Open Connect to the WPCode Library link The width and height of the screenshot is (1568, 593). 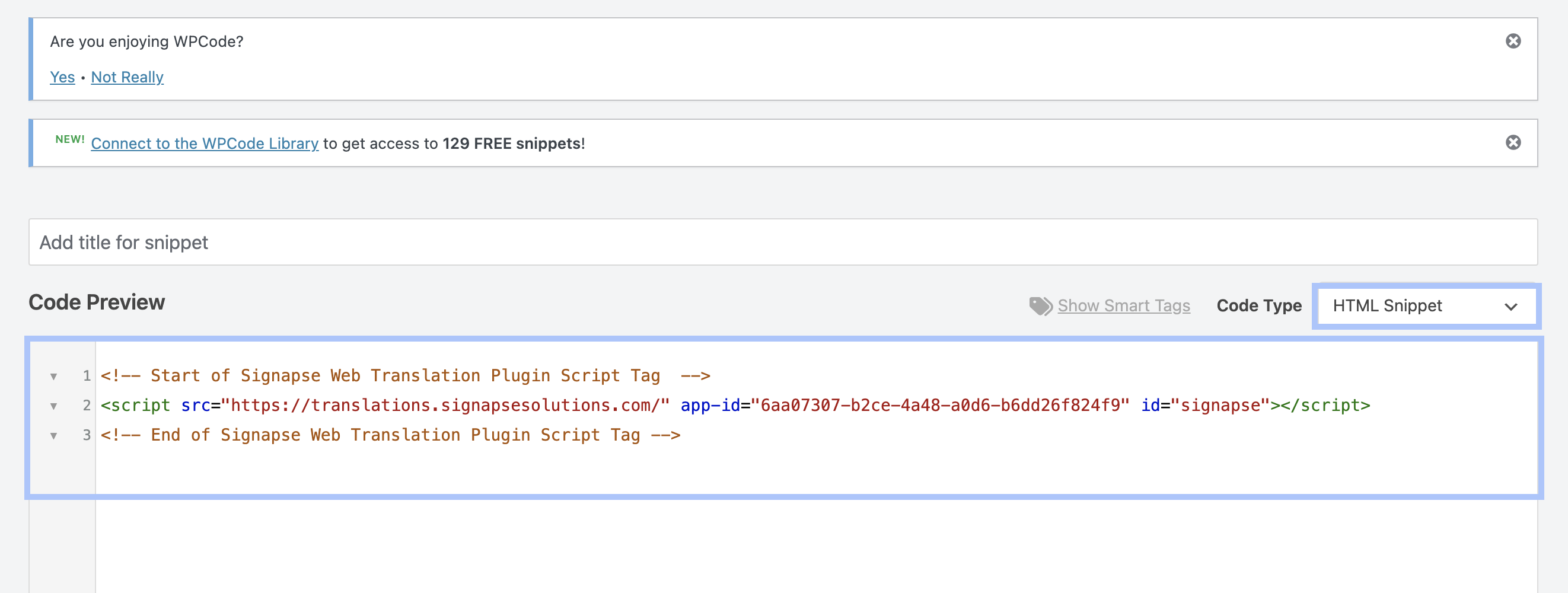205,144
